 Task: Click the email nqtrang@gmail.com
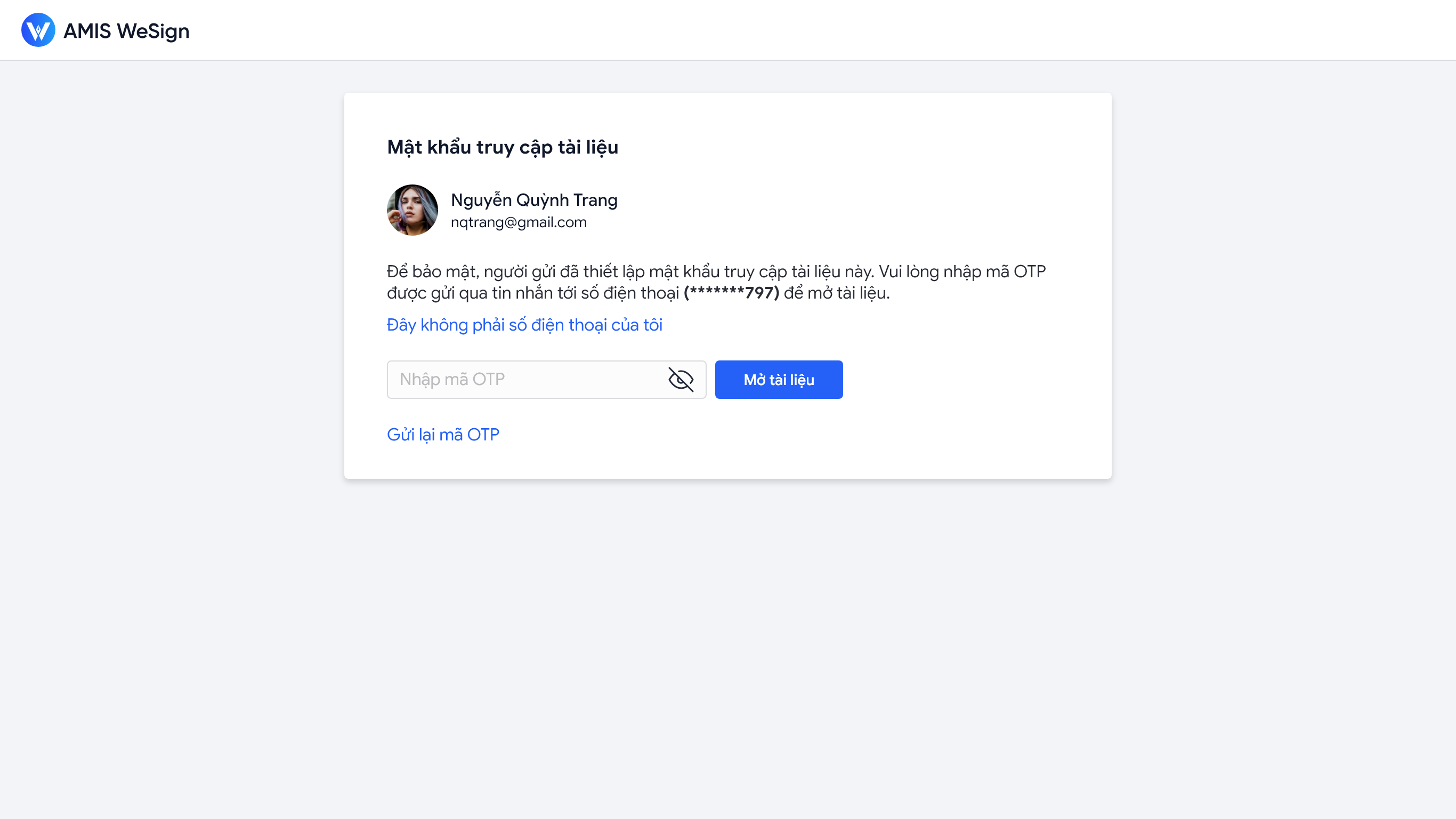click(519, 222)
